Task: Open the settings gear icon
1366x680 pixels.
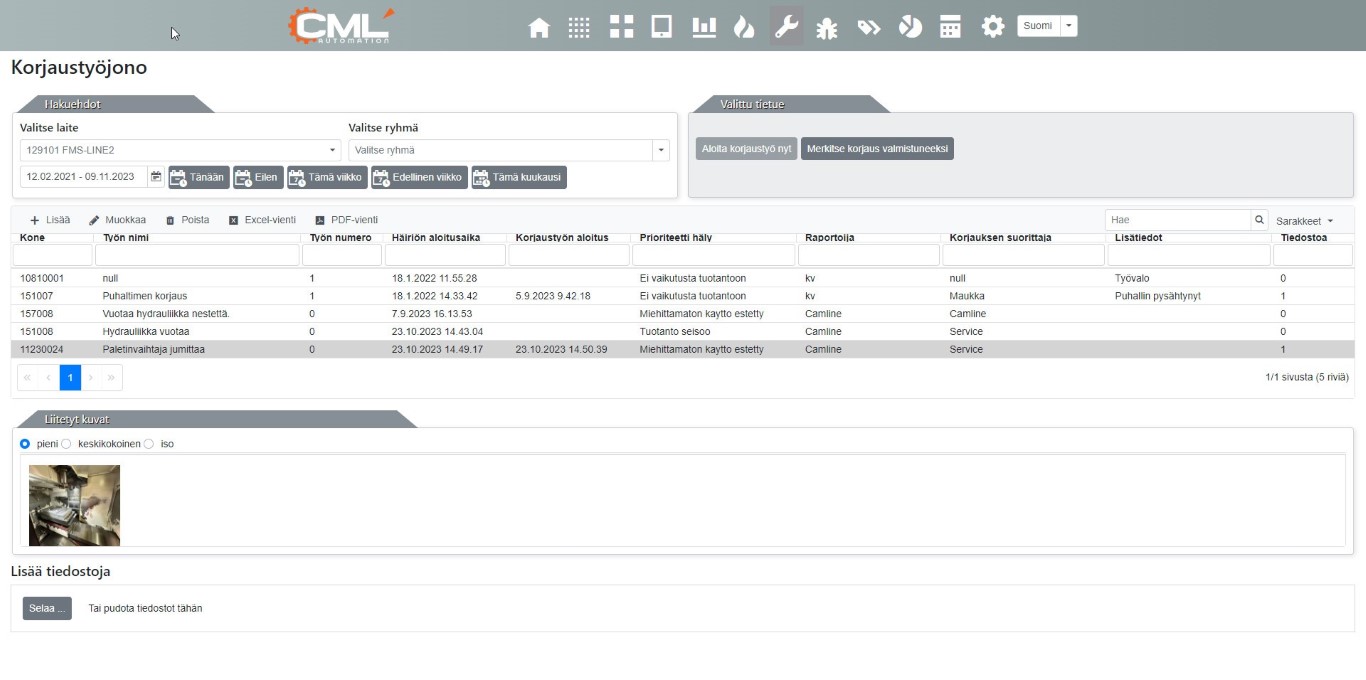Action: [x=992, y=27]
